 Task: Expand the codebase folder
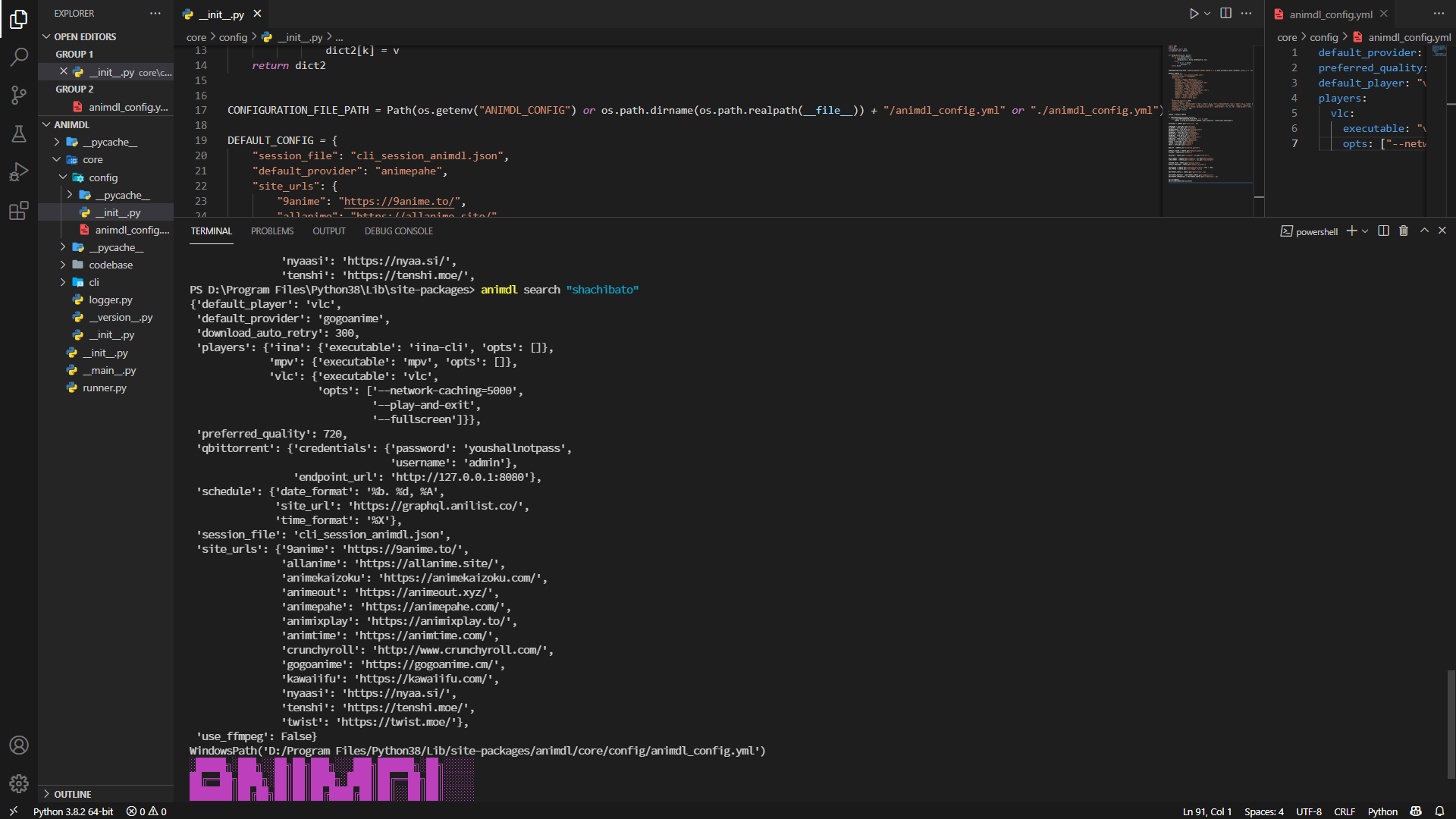point(111,265)
